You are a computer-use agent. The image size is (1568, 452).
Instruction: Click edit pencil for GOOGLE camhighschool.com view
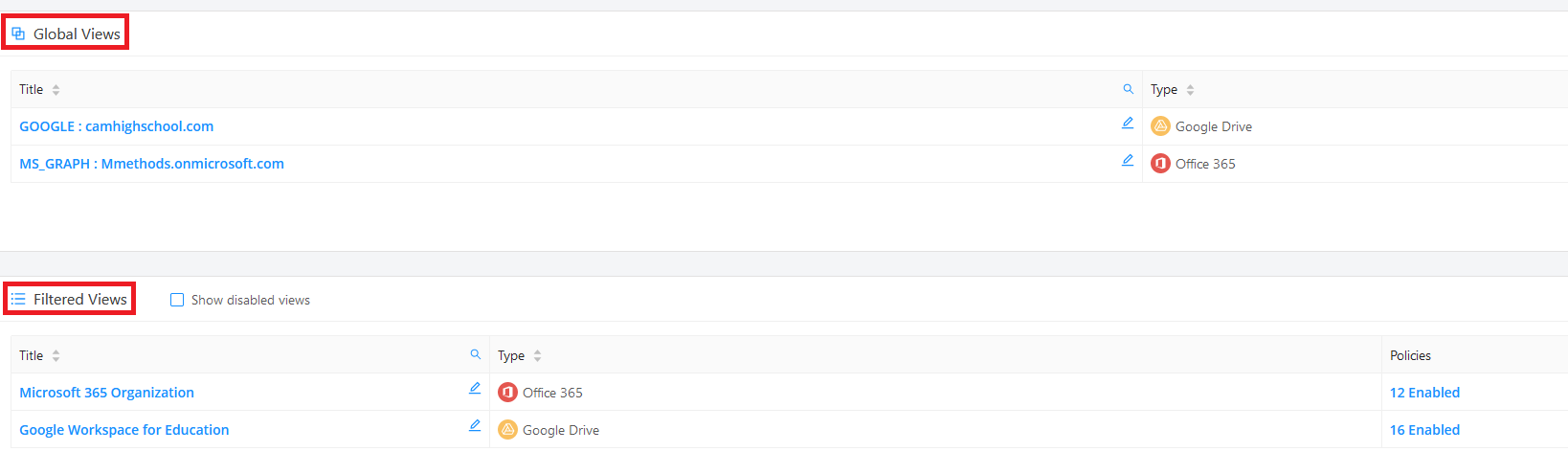pos(1128,123)
